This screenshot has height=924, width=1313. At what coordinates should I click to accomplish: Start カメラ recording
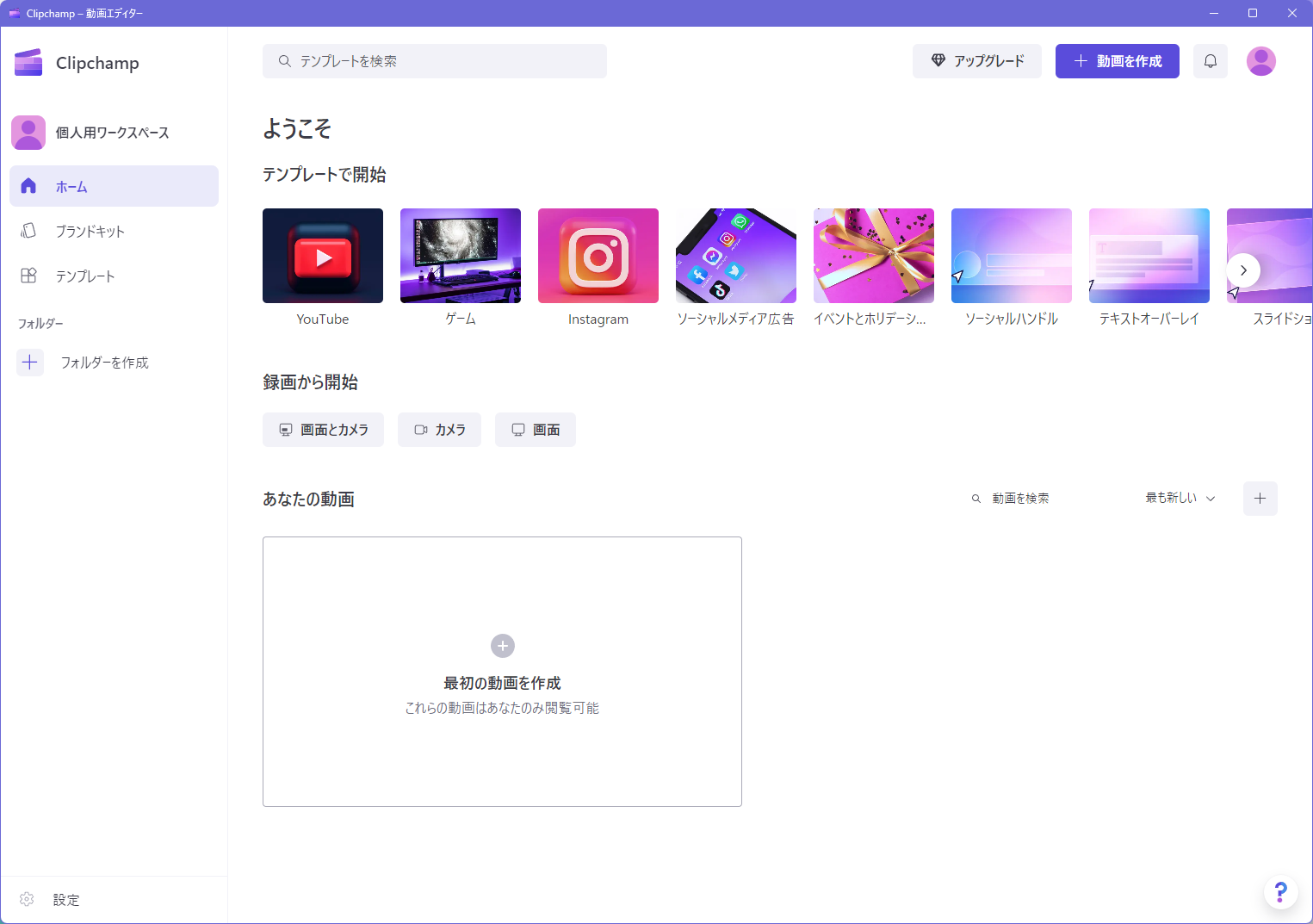pyautogui.click(x=439, y=430)
